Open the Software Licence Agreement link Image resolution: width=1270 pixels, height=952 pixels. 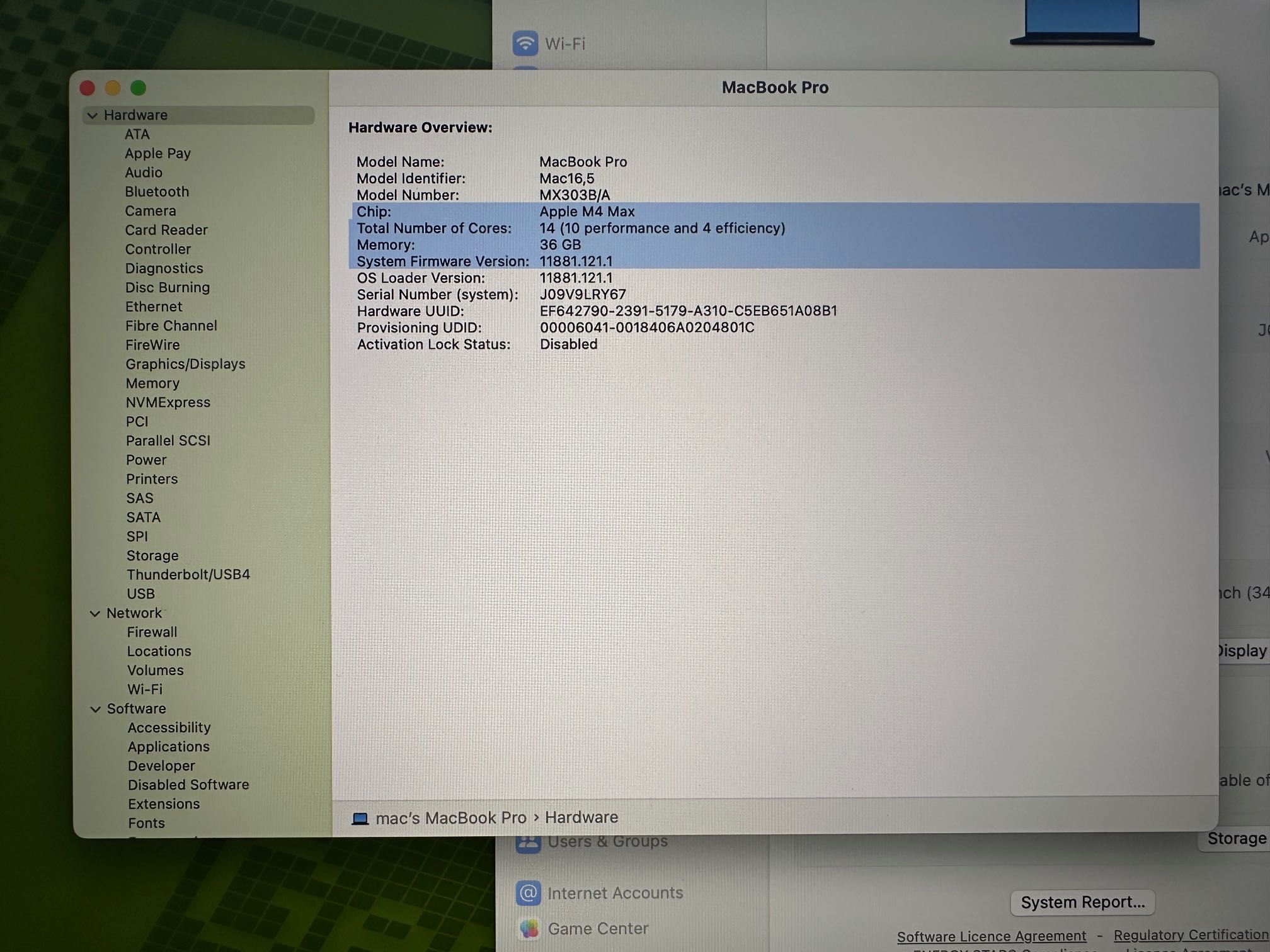pos(992,936)
